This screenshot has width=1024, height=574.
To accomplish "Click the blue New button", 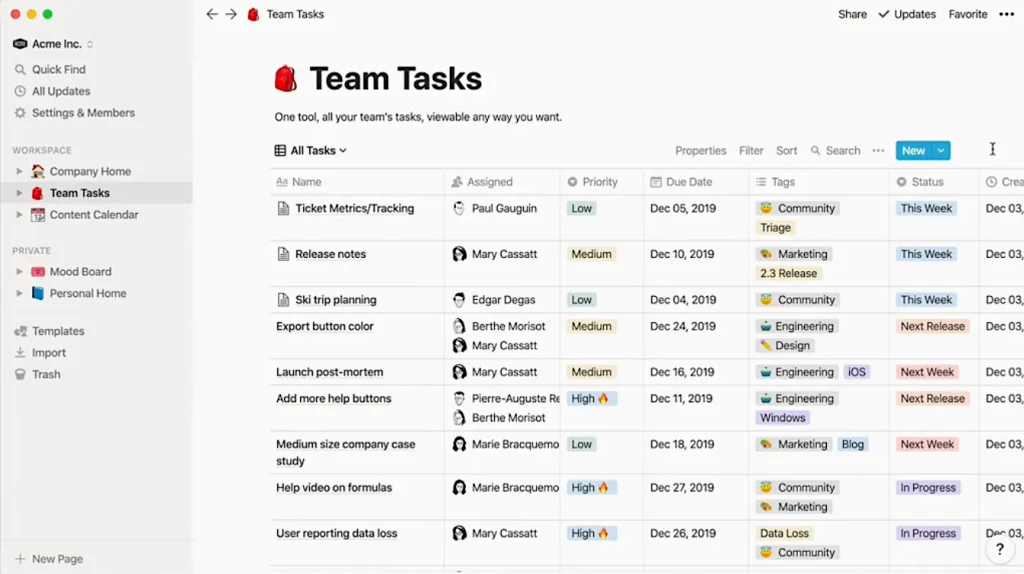I will [913, 151].
